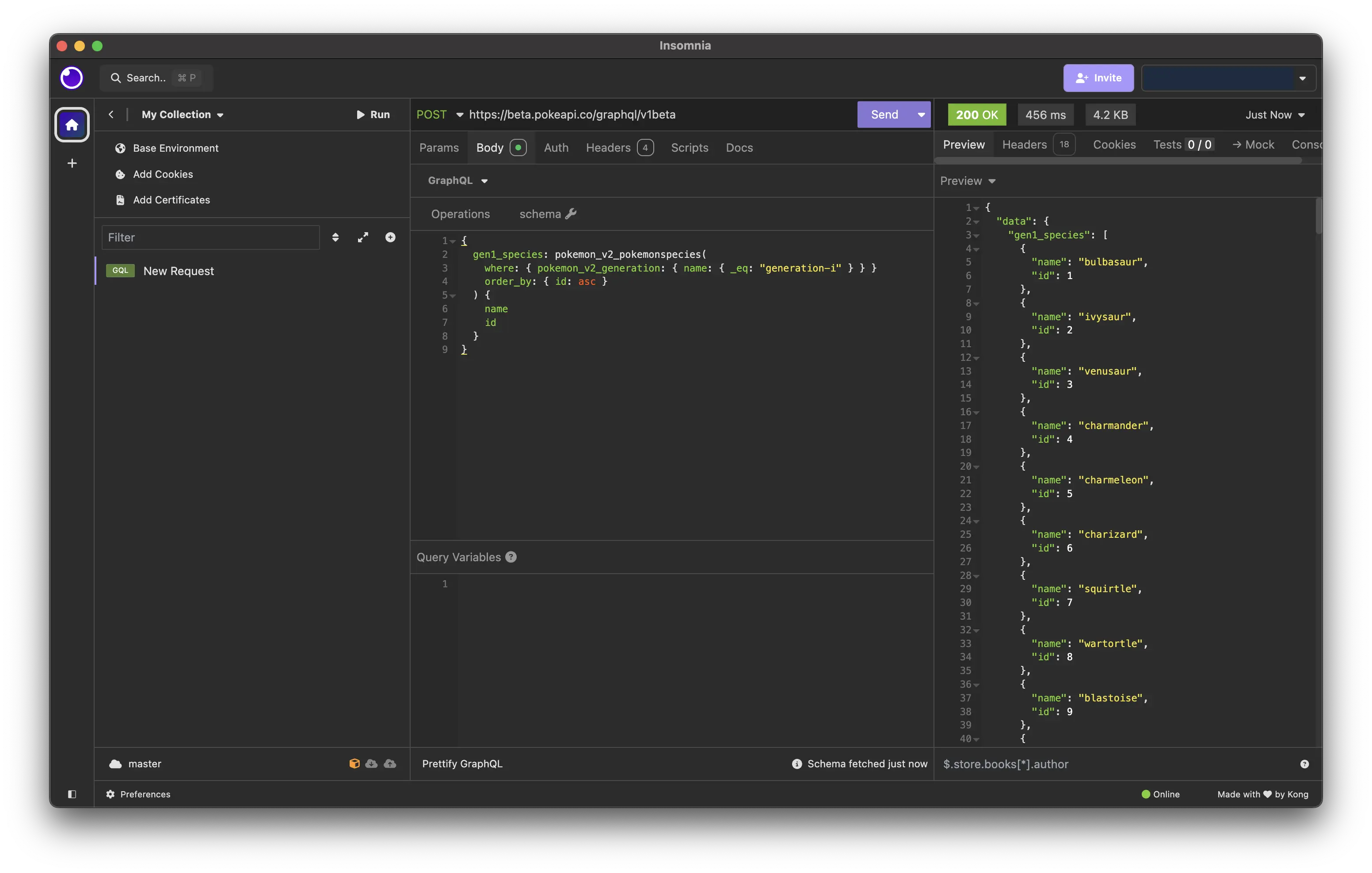The image size is (1372, 873).
Task: Open the response Cookies tab
Action: 1114,145
